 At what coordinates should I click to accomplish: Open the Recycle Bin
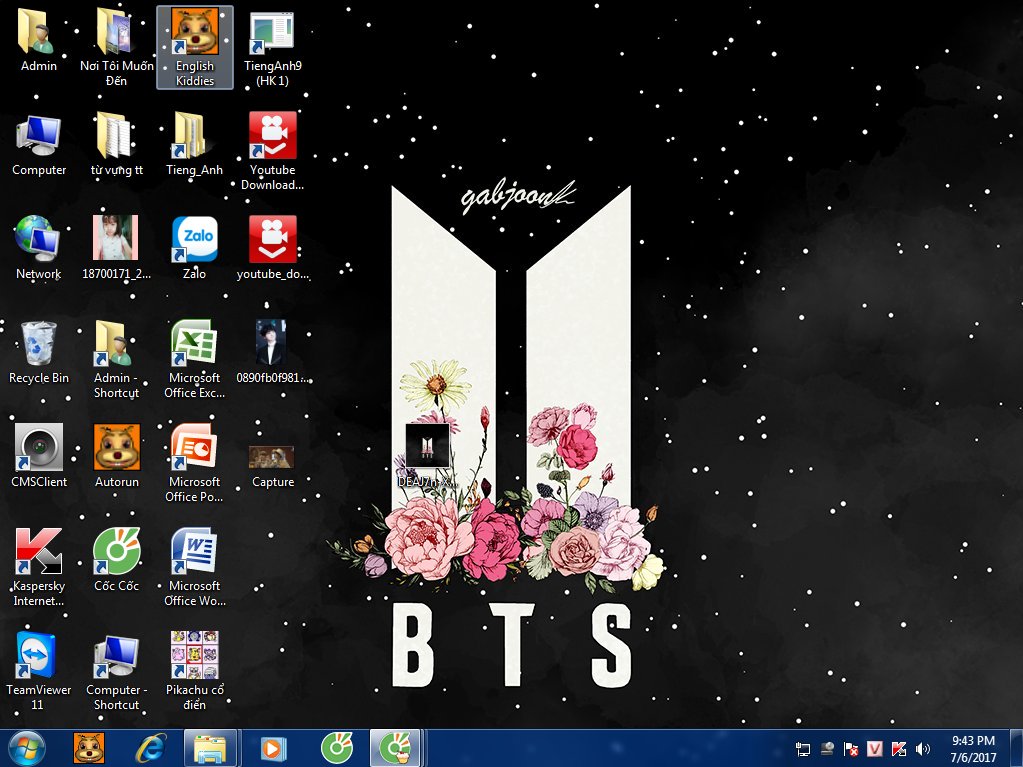point(38,352)
